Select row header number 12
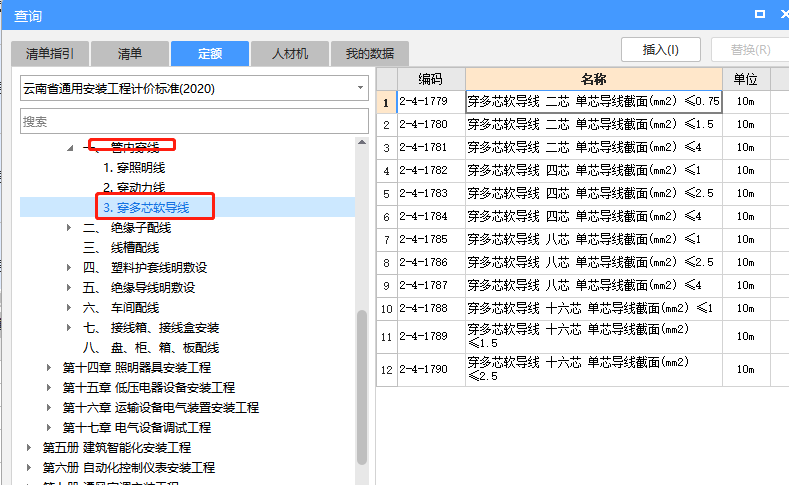789x485 pixels. point(386,370)
